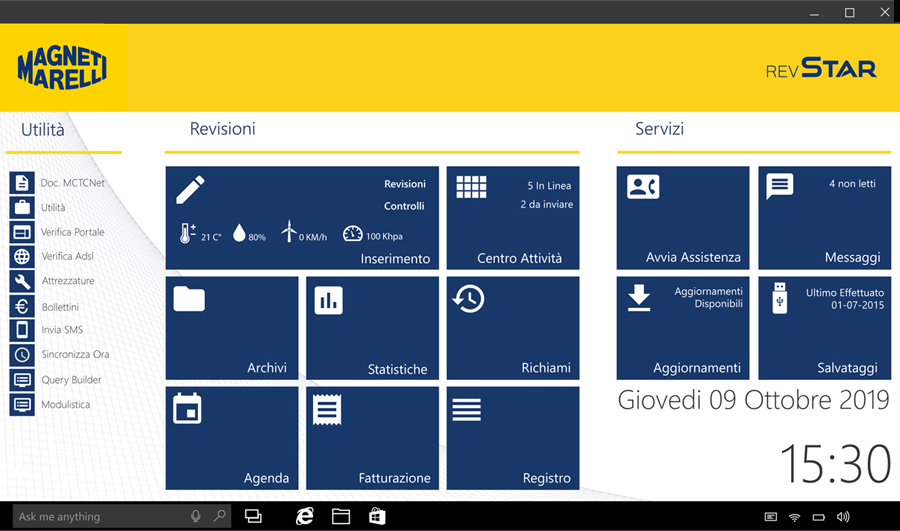900x531 pixels.
Task: Open the Fatturazione tile label
Action: pos(394,478)
